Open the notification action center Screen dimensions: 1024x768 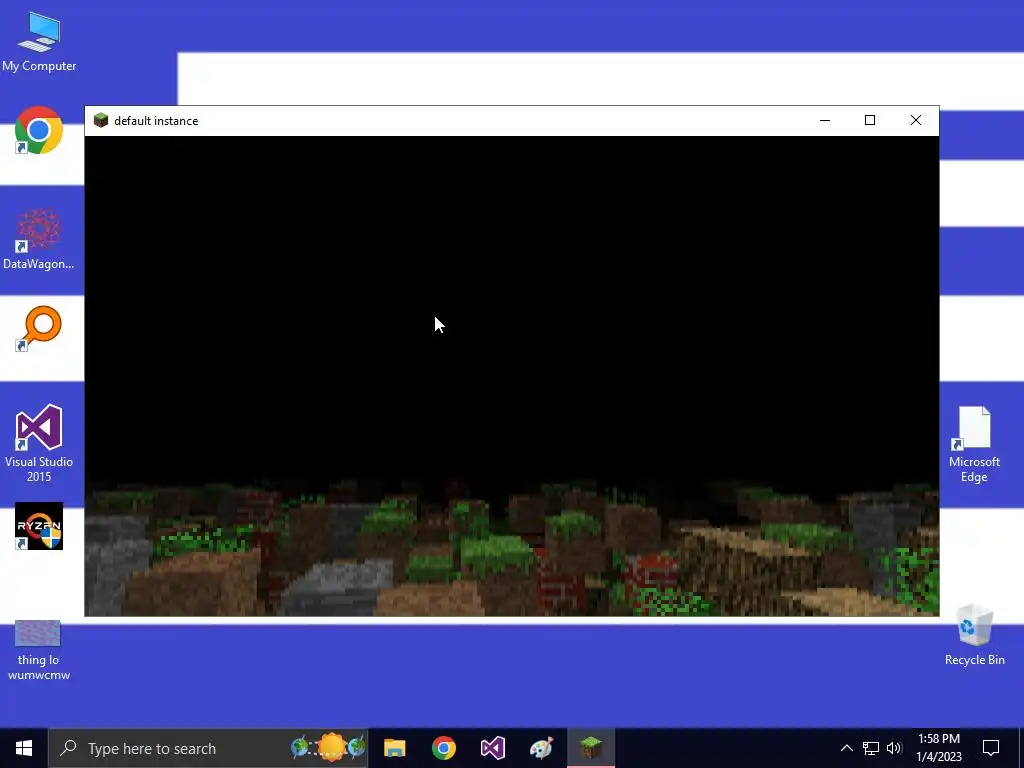(991, 748)
